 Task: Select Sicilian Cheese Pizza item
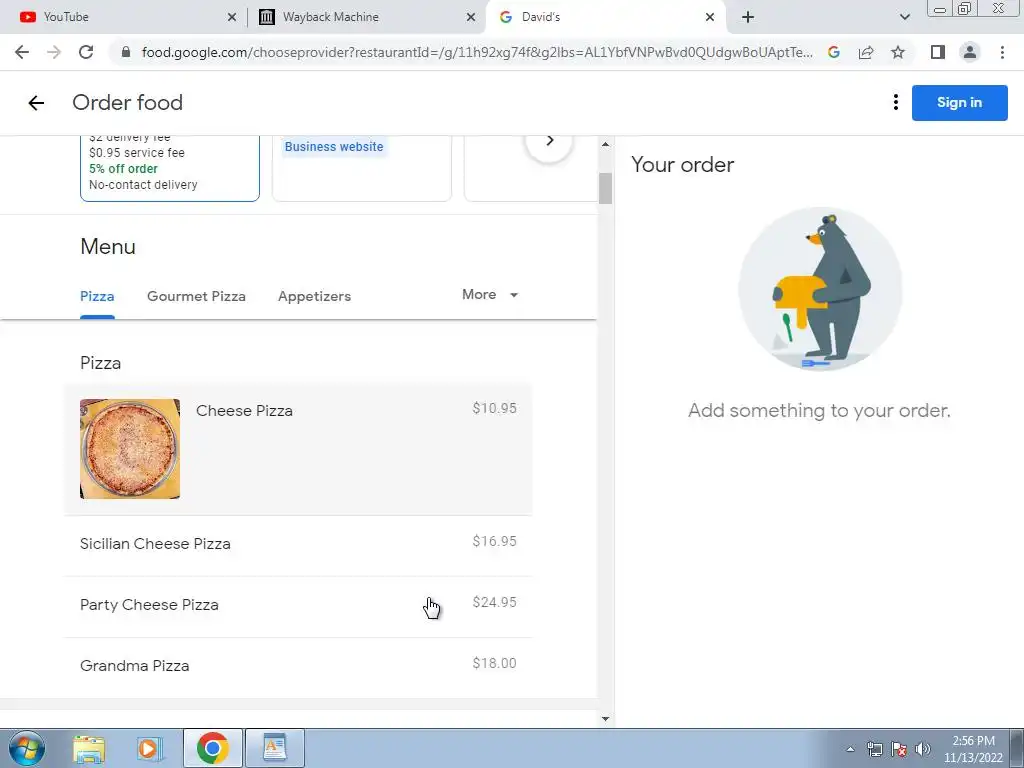[298, 544]
